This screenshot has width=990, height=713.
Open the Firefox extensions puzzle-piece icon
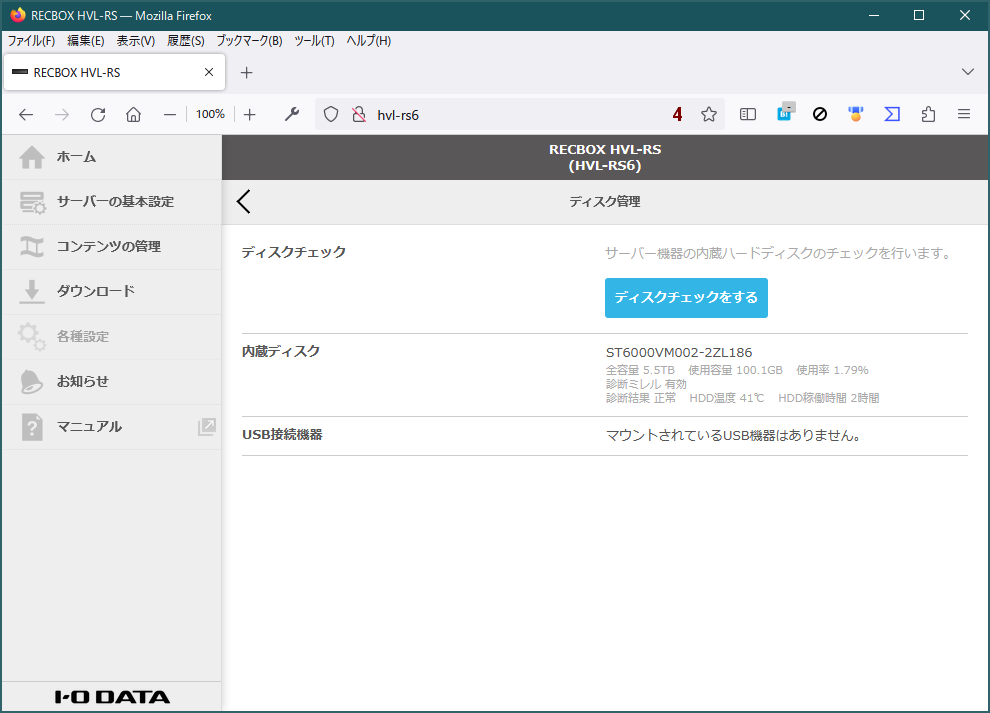(928, 114)
